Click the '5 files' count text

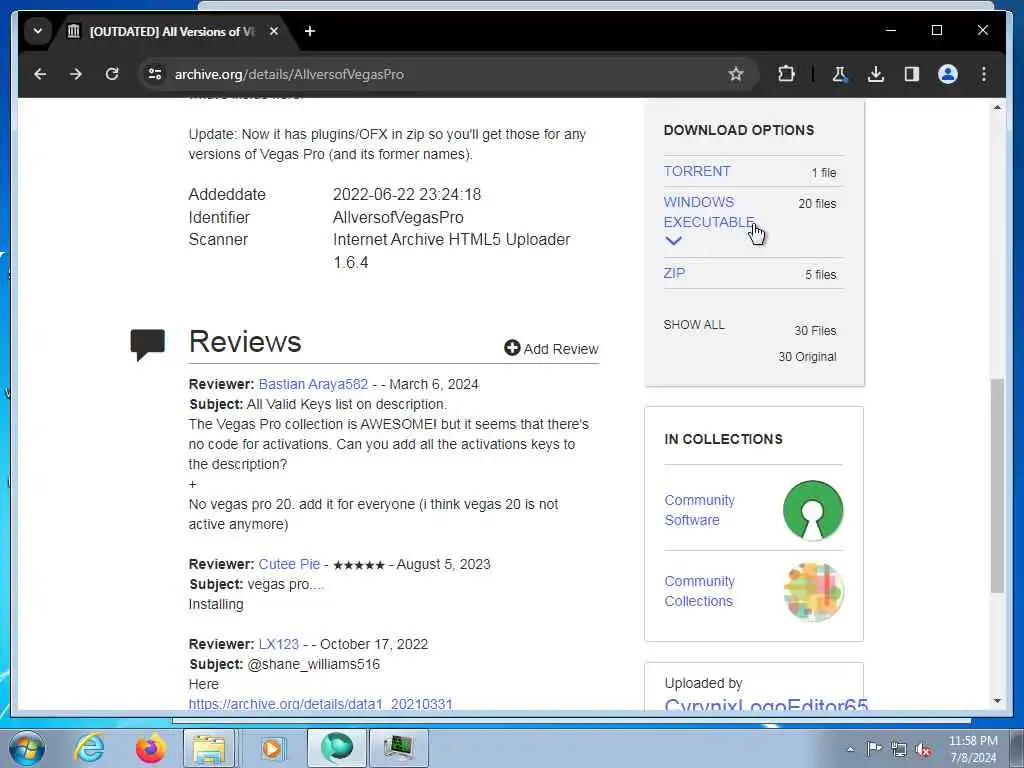(820, 275)
